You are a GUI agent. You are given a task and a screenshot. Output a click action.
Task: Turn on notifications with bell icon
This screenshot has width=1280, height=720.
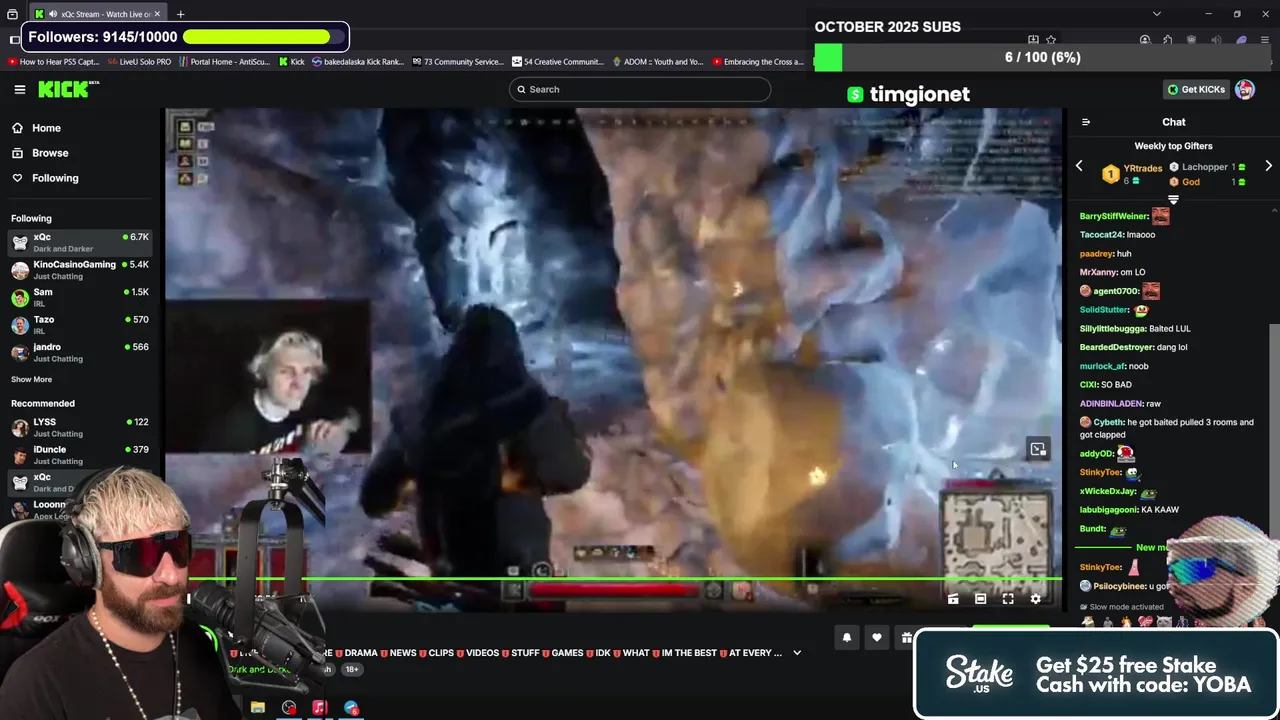click(x=847, y=638)
